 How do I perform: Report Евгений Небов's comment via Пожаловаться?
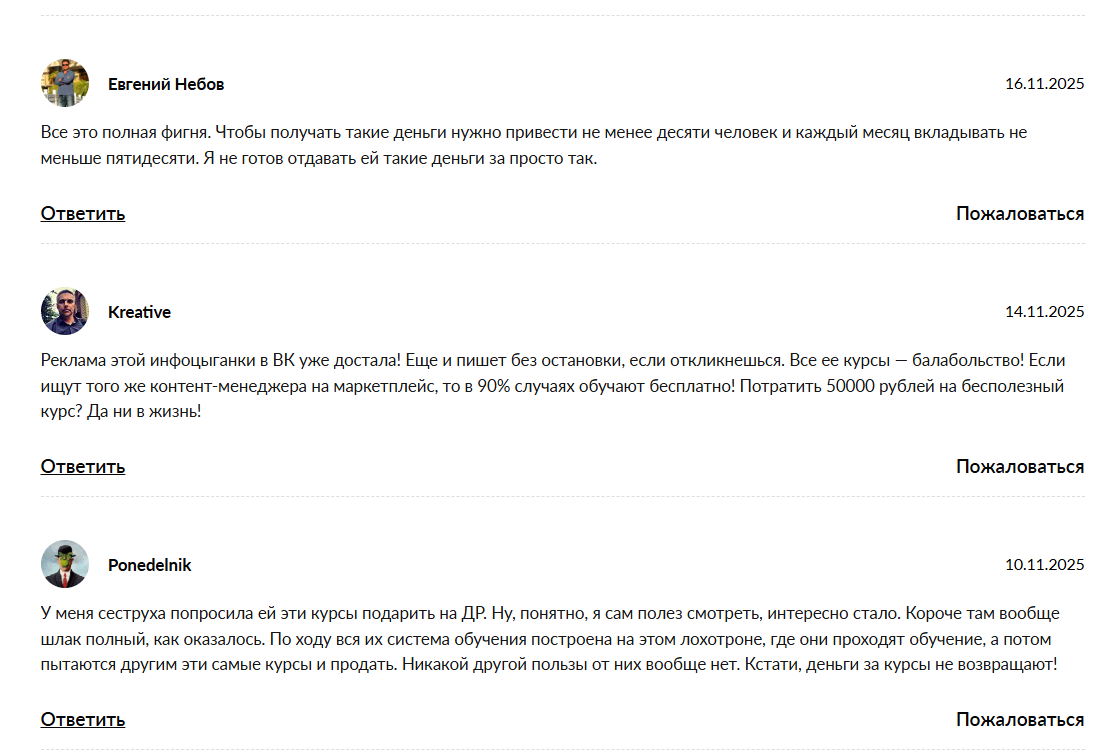(1019, 213)
